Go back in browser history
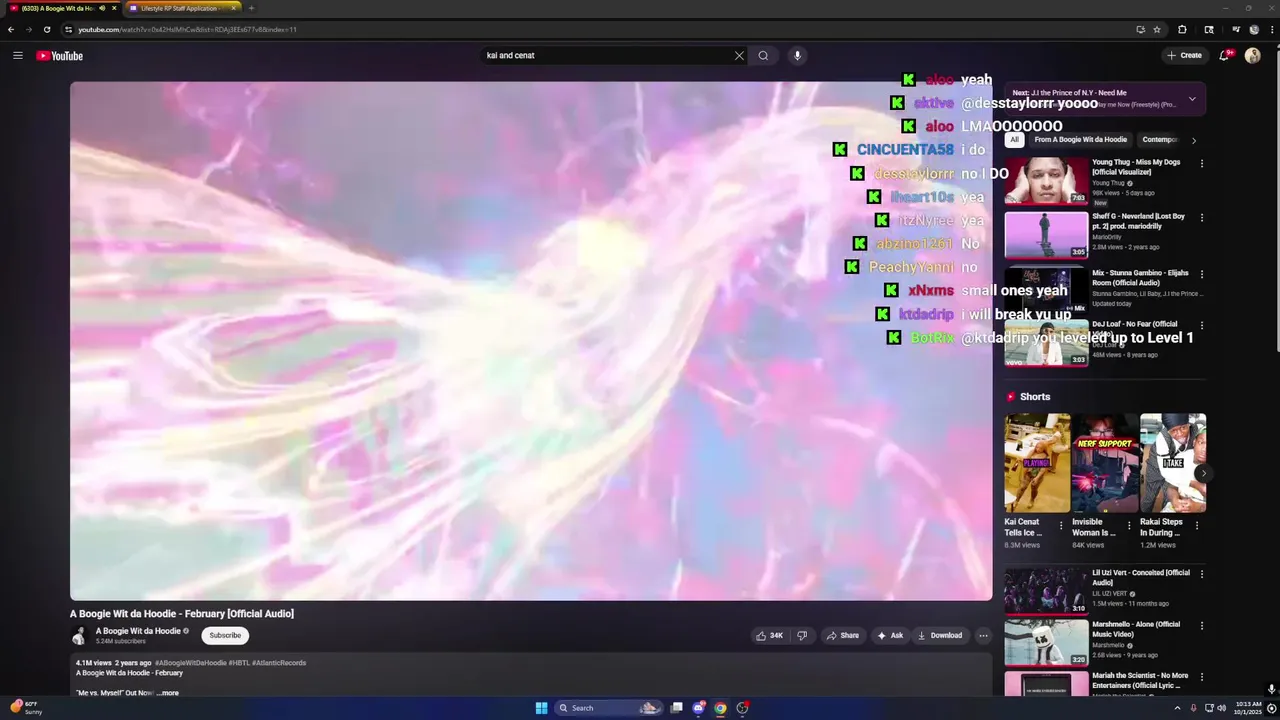 pos(11,30)
